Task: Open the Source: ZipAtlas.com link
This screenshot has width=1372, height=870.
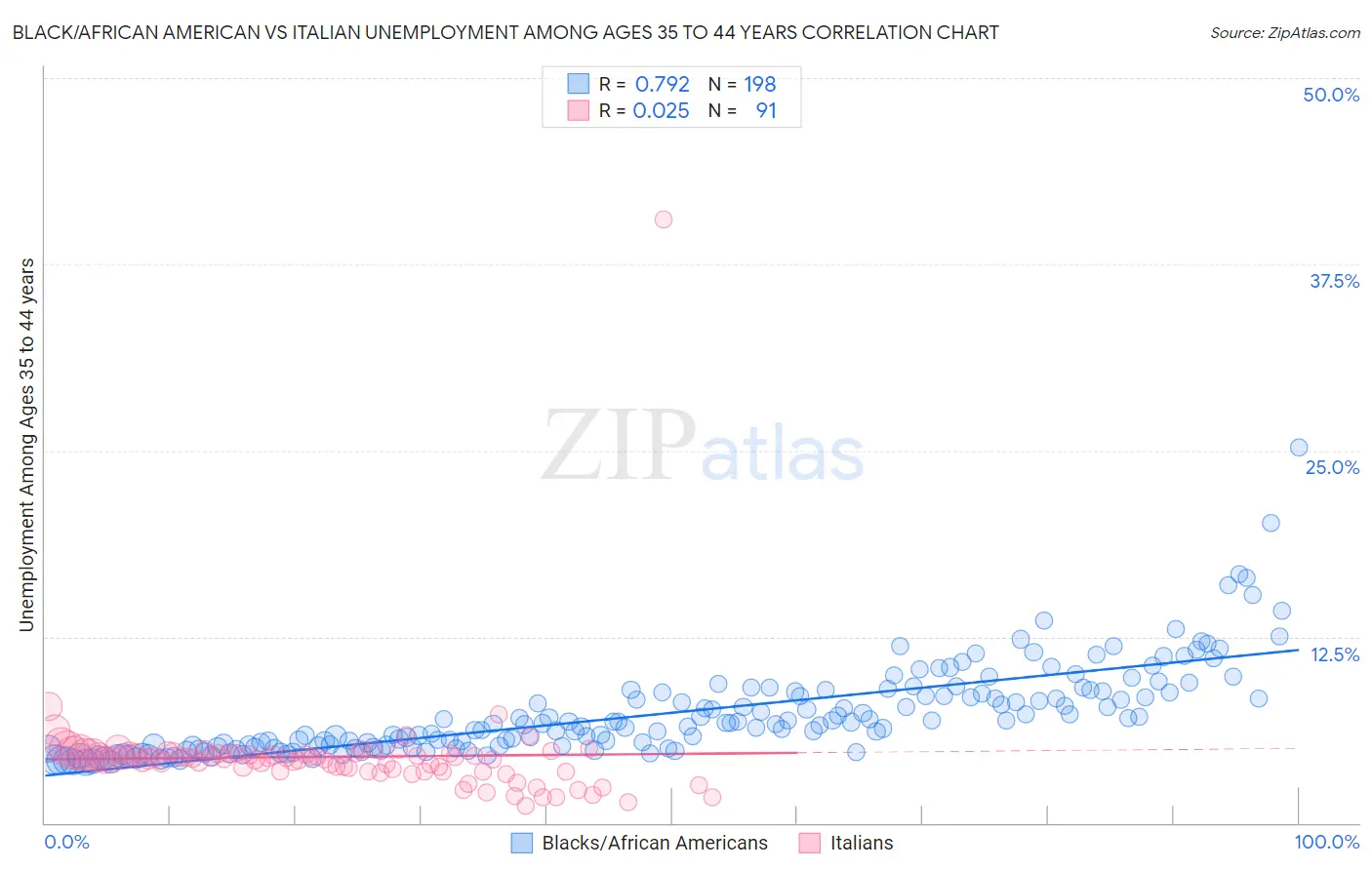Action: tap(1285, 32)
